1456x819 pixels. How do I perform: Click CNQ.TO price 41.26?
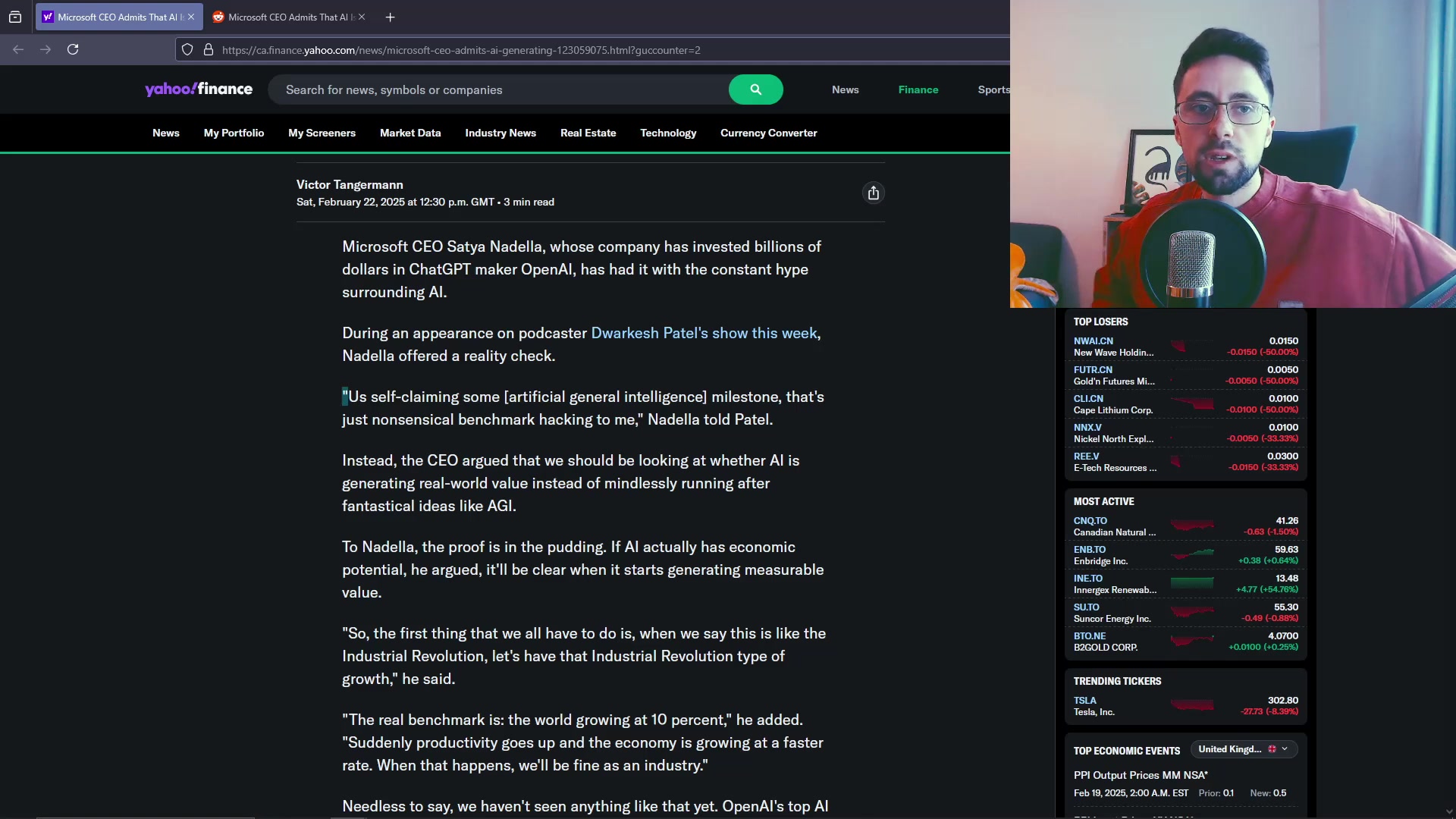1287,521
